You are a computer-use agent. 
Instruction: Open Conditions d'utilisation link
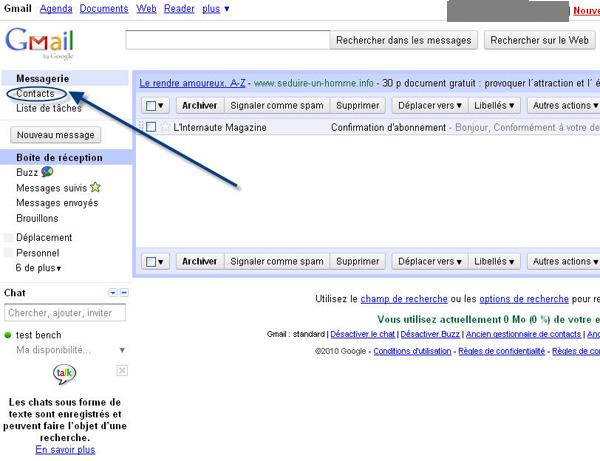tap(412, 351)
